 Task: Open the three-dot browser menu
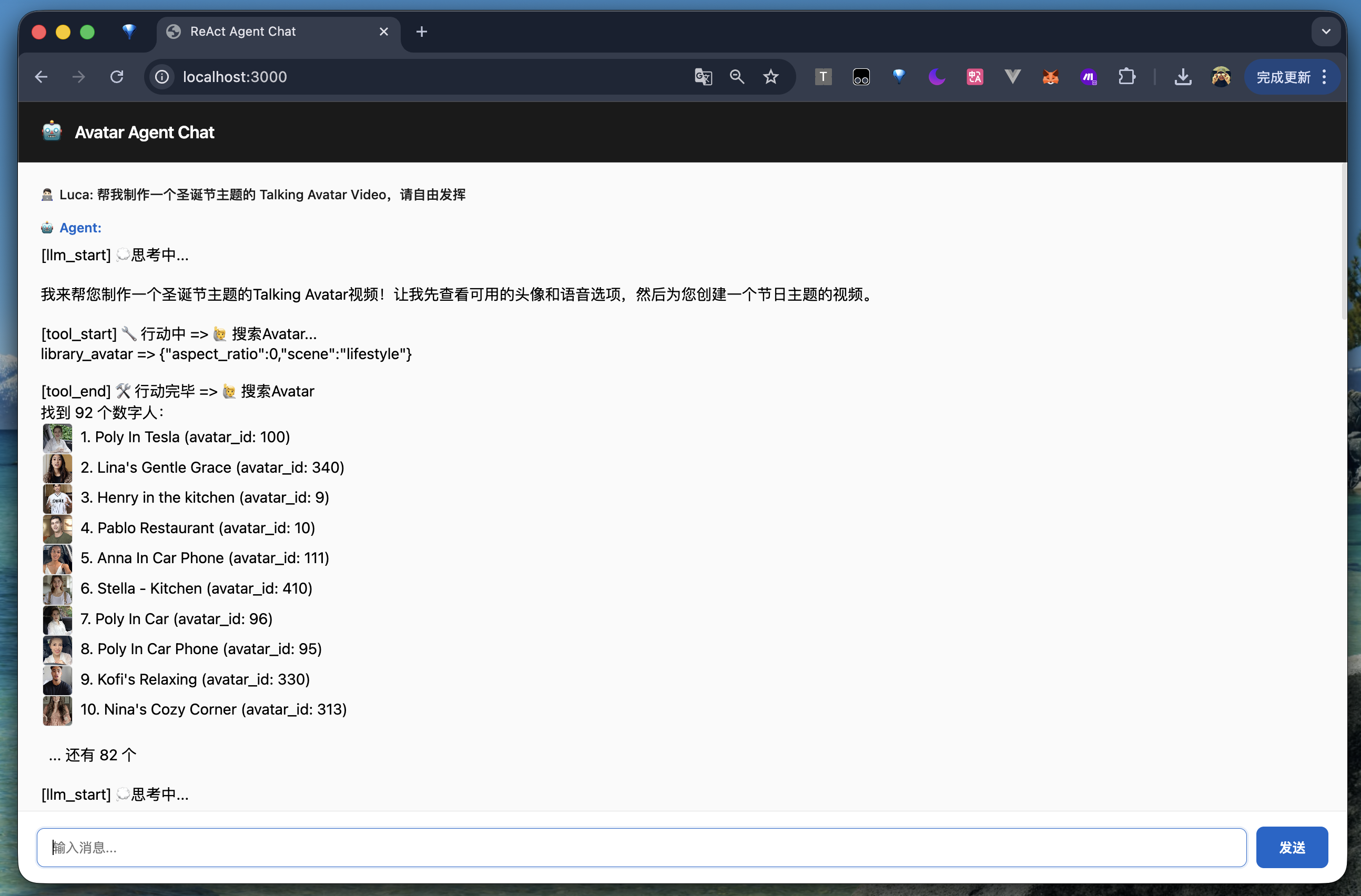tap(1324, 77)
